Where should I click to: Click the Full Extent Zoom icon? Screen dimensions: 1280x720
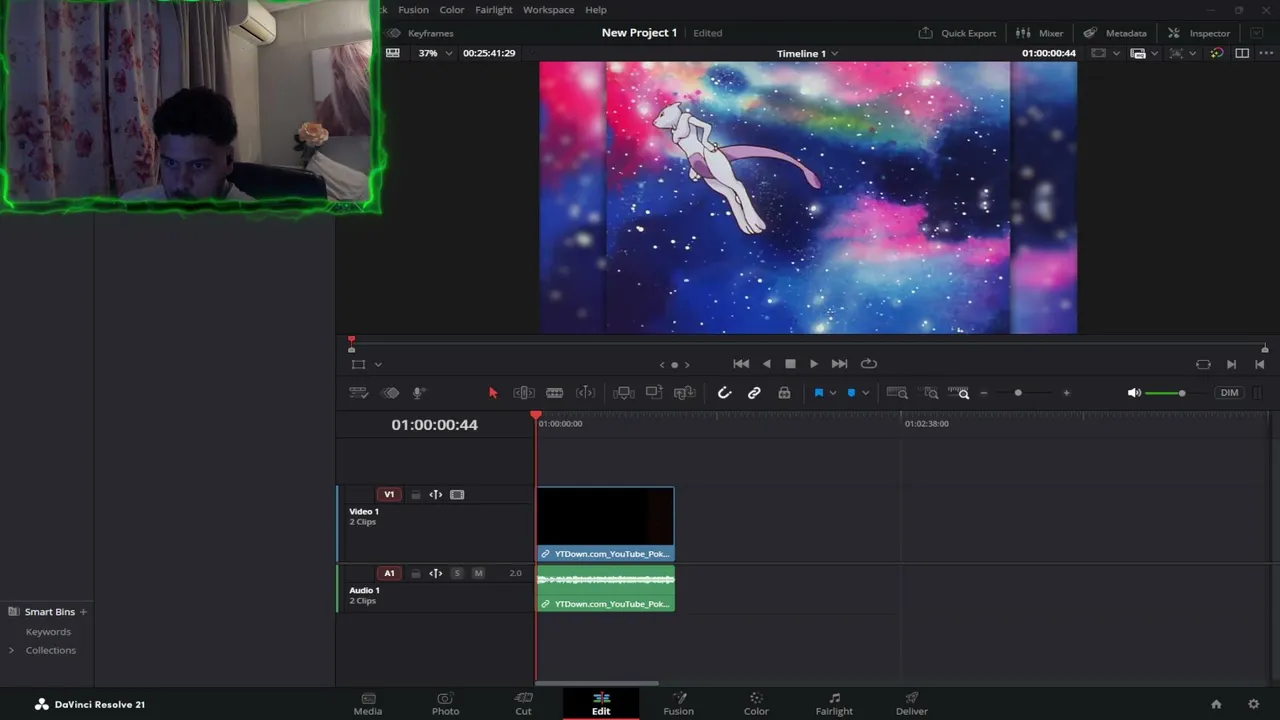(x=897, y=393)
